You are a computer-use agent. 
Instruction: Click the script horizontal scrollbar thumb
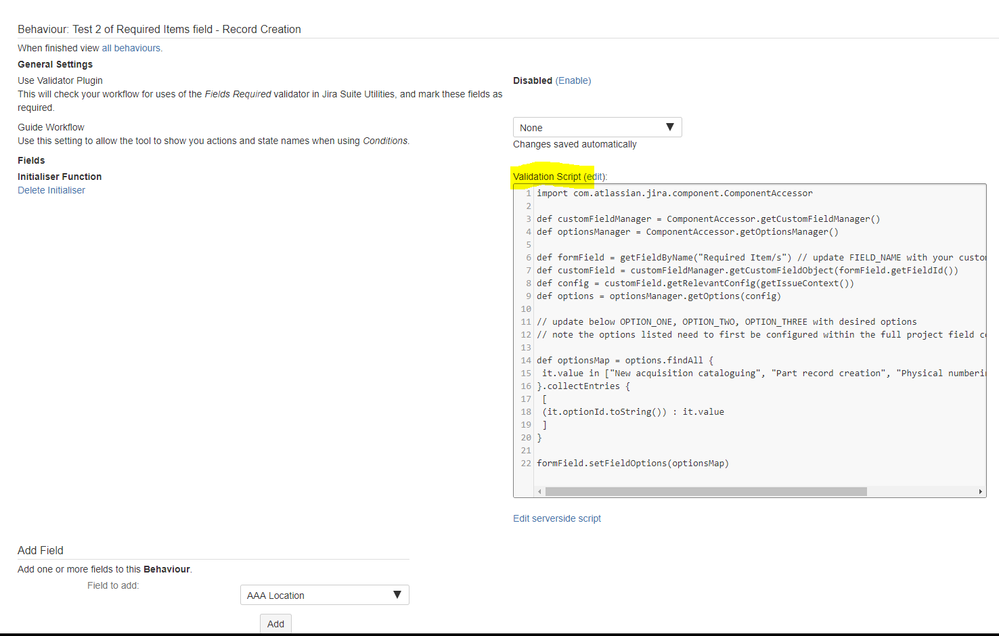coord(706,491)
